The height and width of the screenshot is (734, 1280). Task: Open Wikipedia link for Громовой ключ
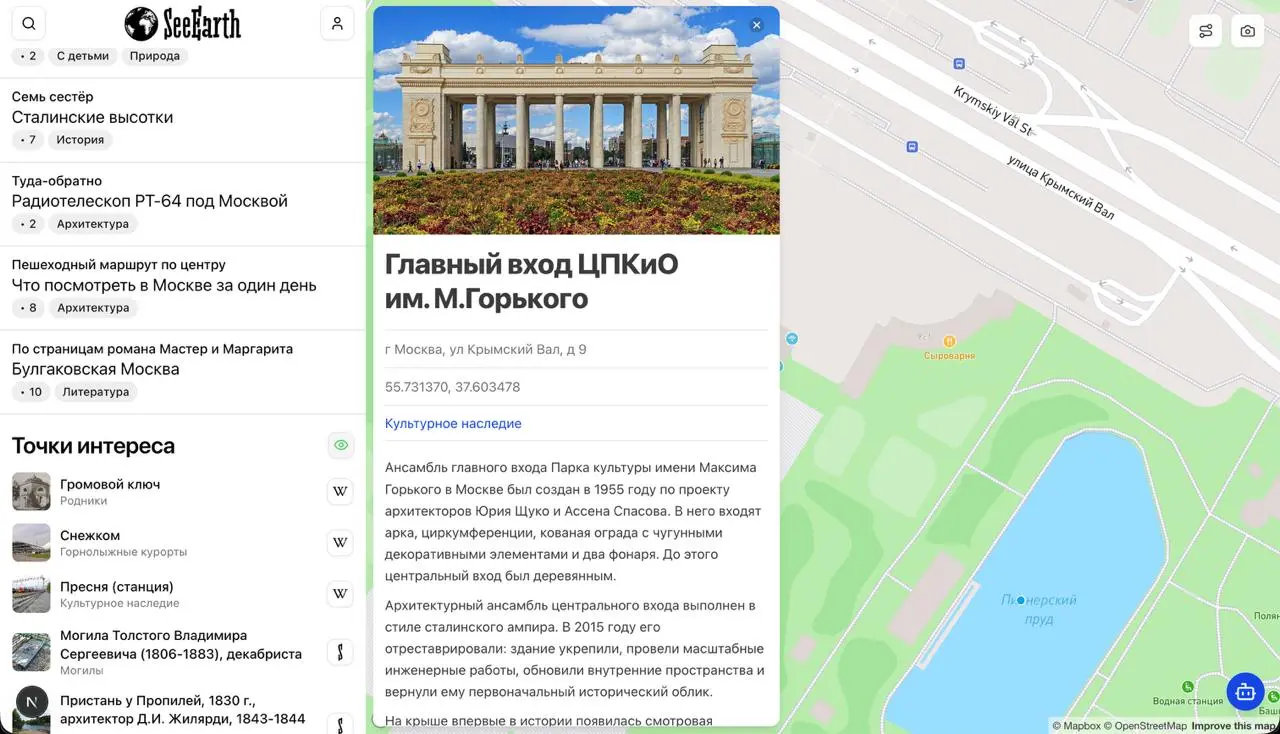pos(340,491)
